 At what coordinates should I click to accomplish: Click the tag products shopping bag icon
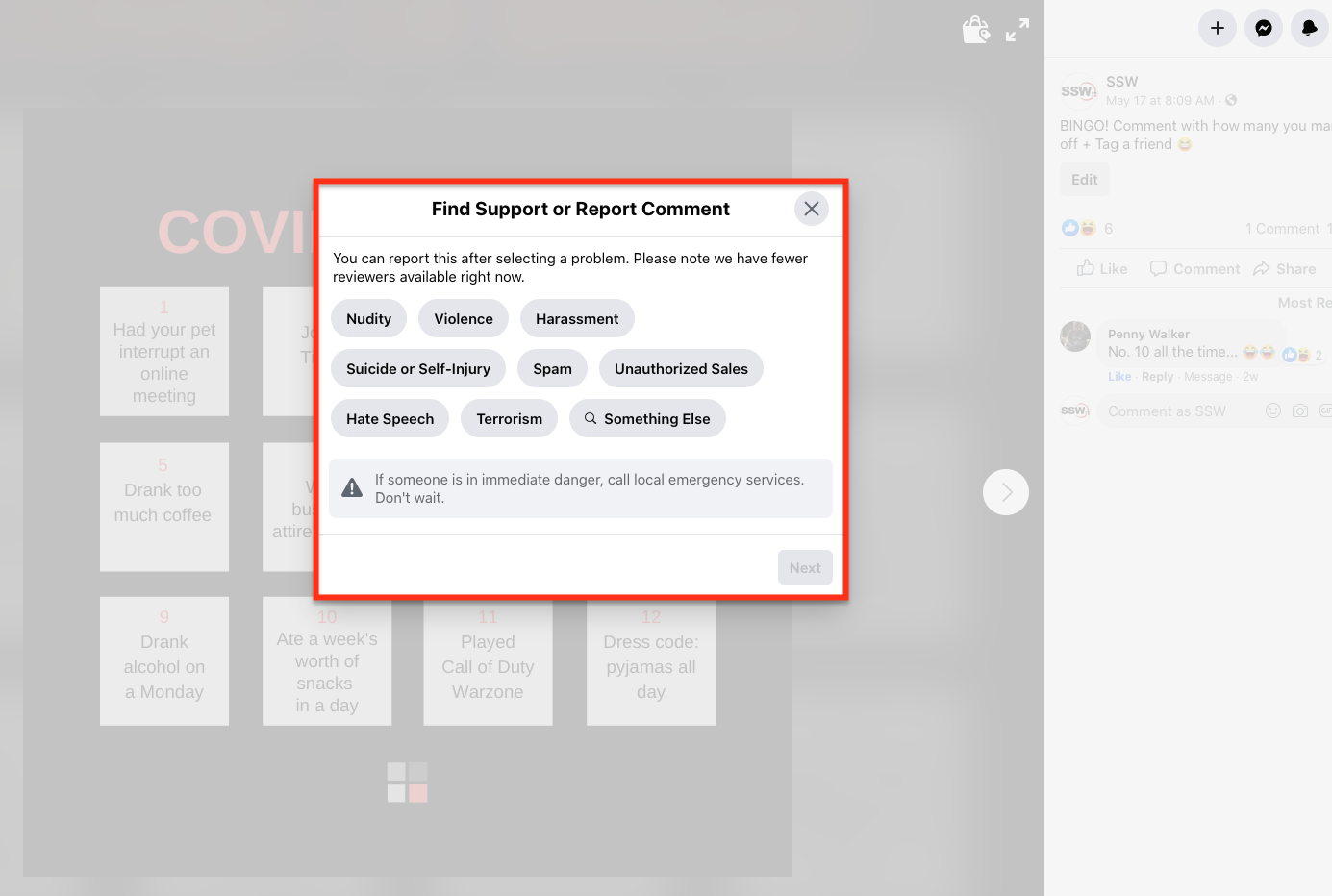975,30
